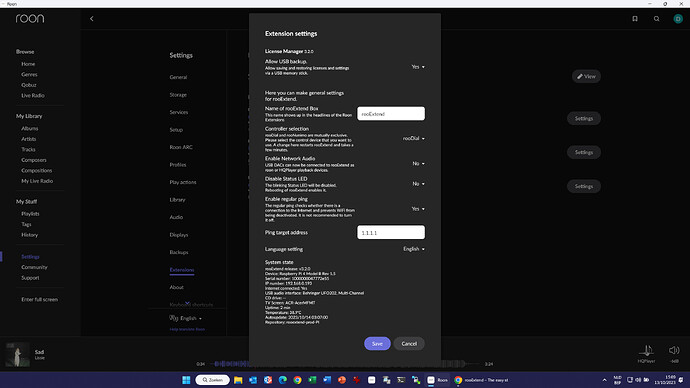690x388 pixels.
Task: Open About settings tab
Action: pyautogui.click(x=176, y=287)
